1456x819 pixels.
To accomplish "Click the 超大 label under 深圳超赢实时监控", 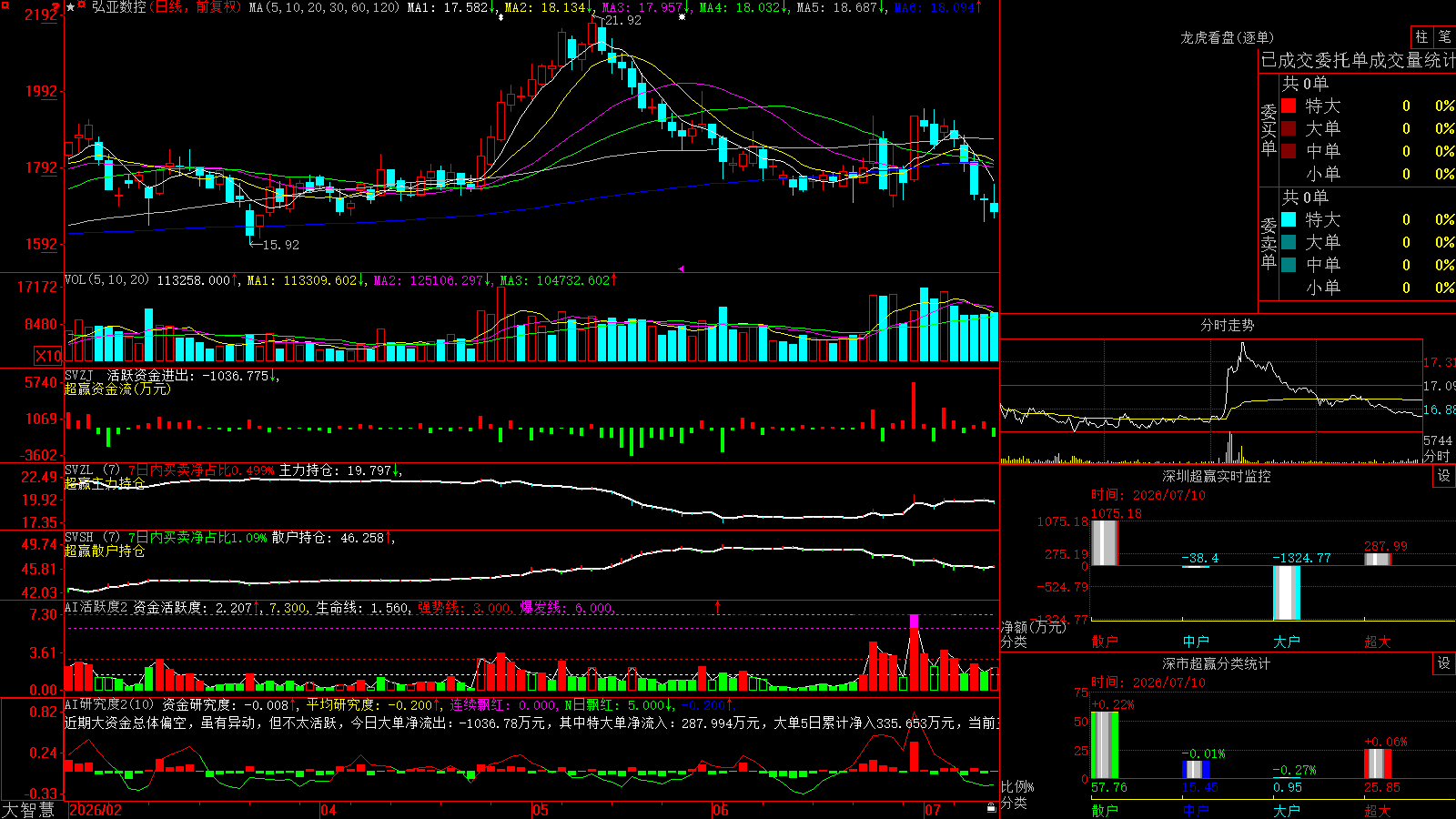I will (1378, 642).
